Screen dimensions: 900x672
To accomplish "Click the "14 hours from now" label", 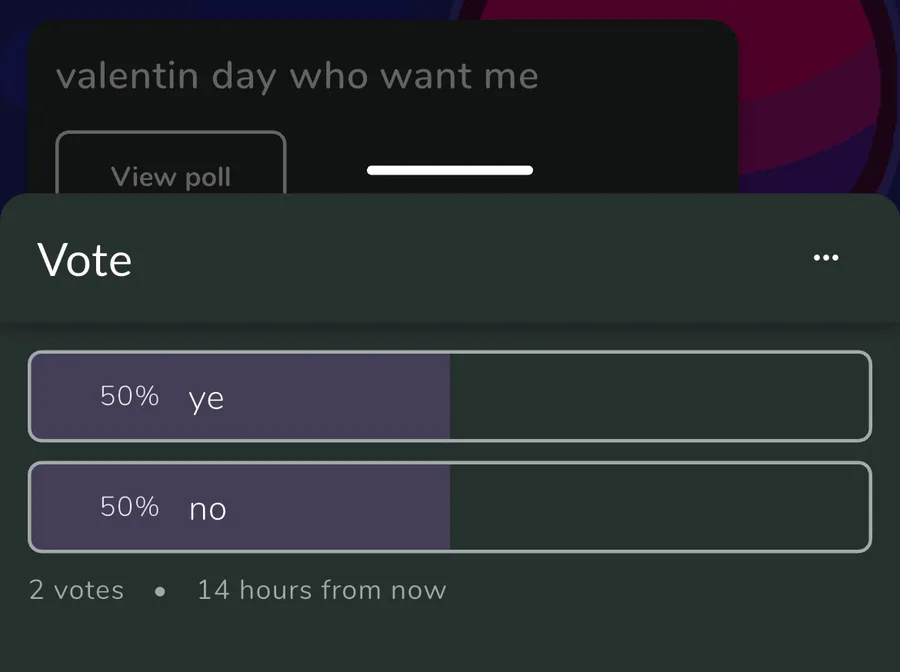I will tap(321, 590).
